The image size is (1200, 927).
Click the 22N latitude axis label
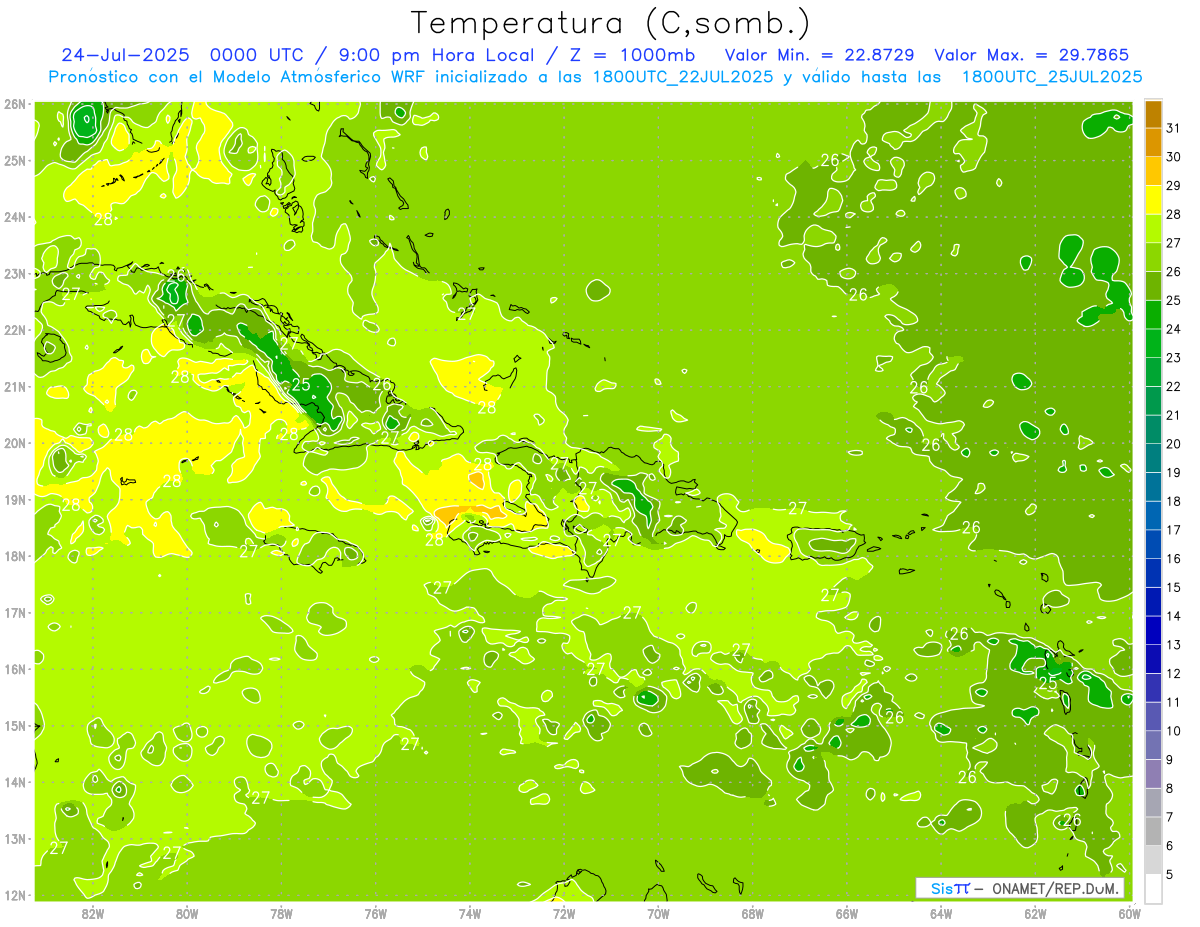tap(15, 330)
